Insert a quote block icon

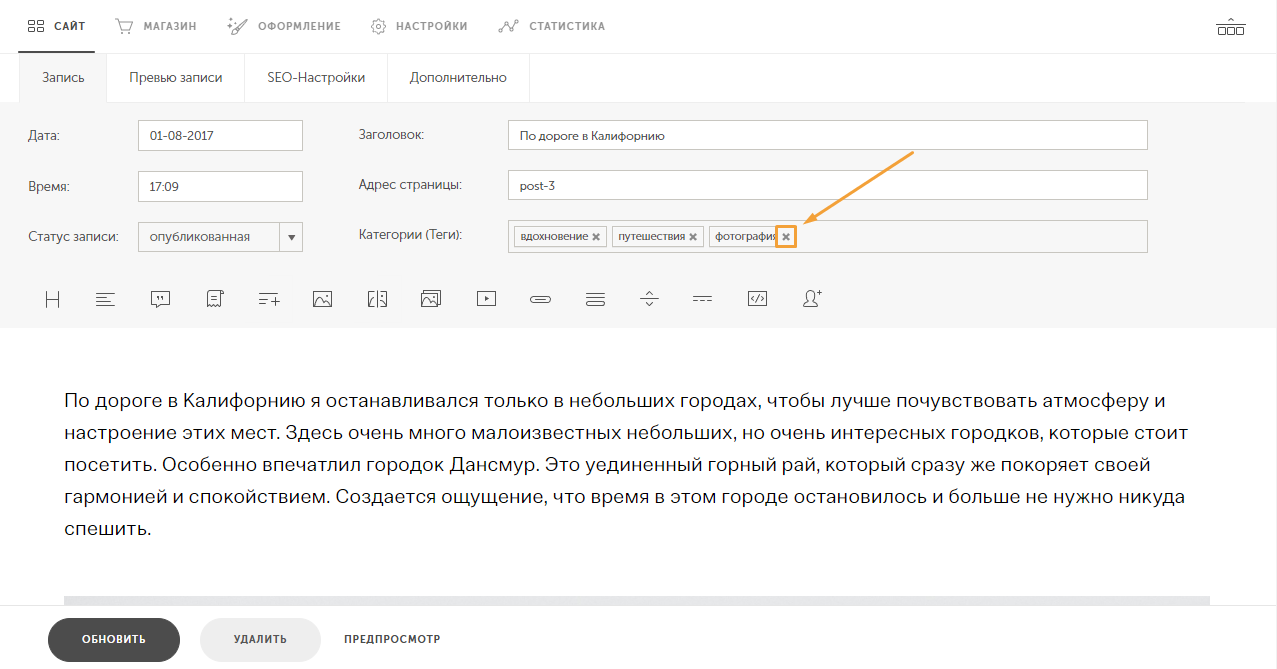[x=160, y=298]
